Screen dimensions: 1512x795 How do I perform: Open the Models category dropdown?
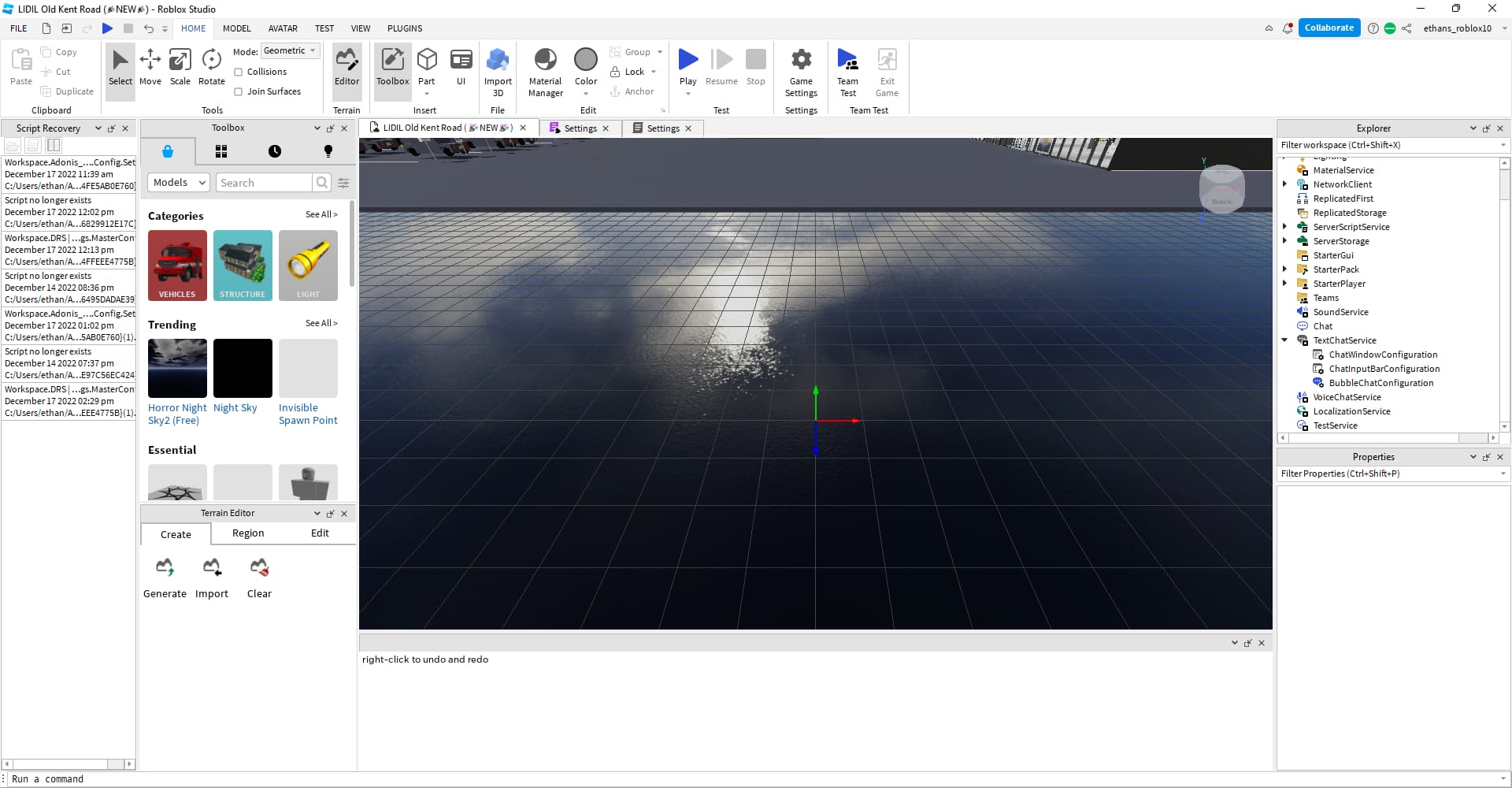point(179,183)
